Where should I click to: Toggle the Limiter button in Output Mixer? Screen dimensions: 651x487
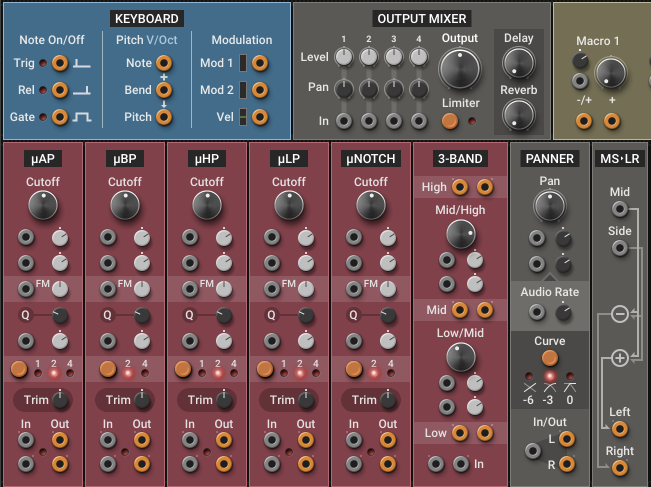(x=450, y=121)
